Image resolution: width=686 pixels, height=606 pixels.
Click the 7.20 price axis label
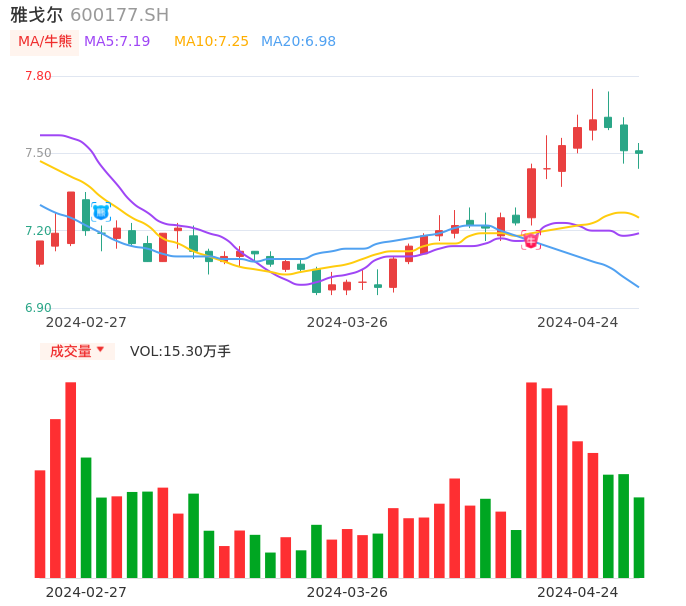[x=38, y=231]
